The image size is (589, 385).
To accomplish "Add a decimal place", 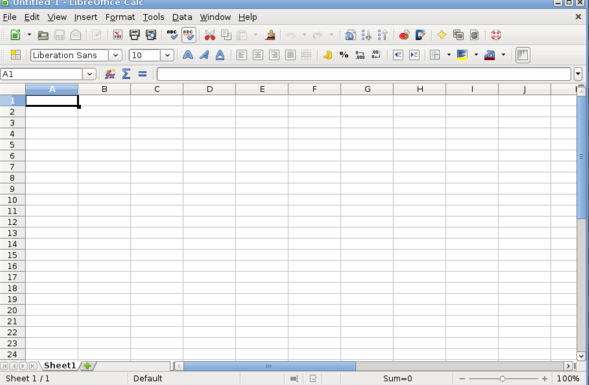I will 360,55.
